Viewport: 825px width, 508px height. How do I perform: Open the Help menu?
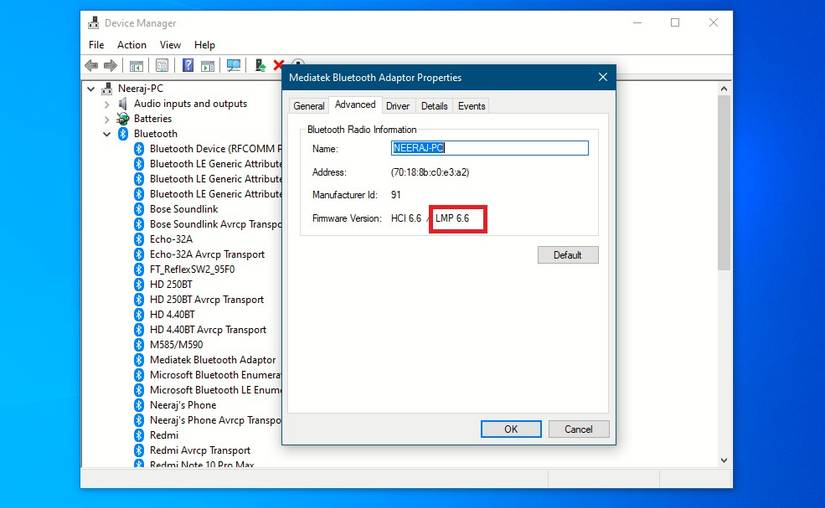(x=204, y=45)
